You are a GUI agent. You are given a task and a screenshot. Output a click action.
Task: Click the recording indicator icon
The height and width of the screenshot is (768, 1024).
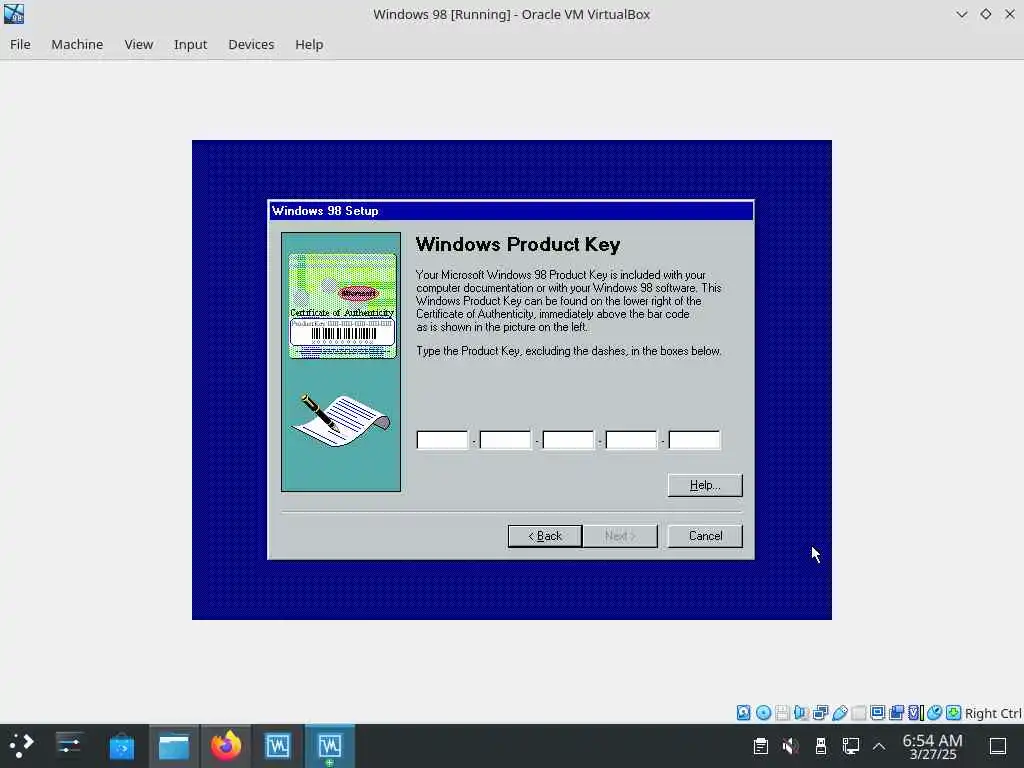coord(897,712)
